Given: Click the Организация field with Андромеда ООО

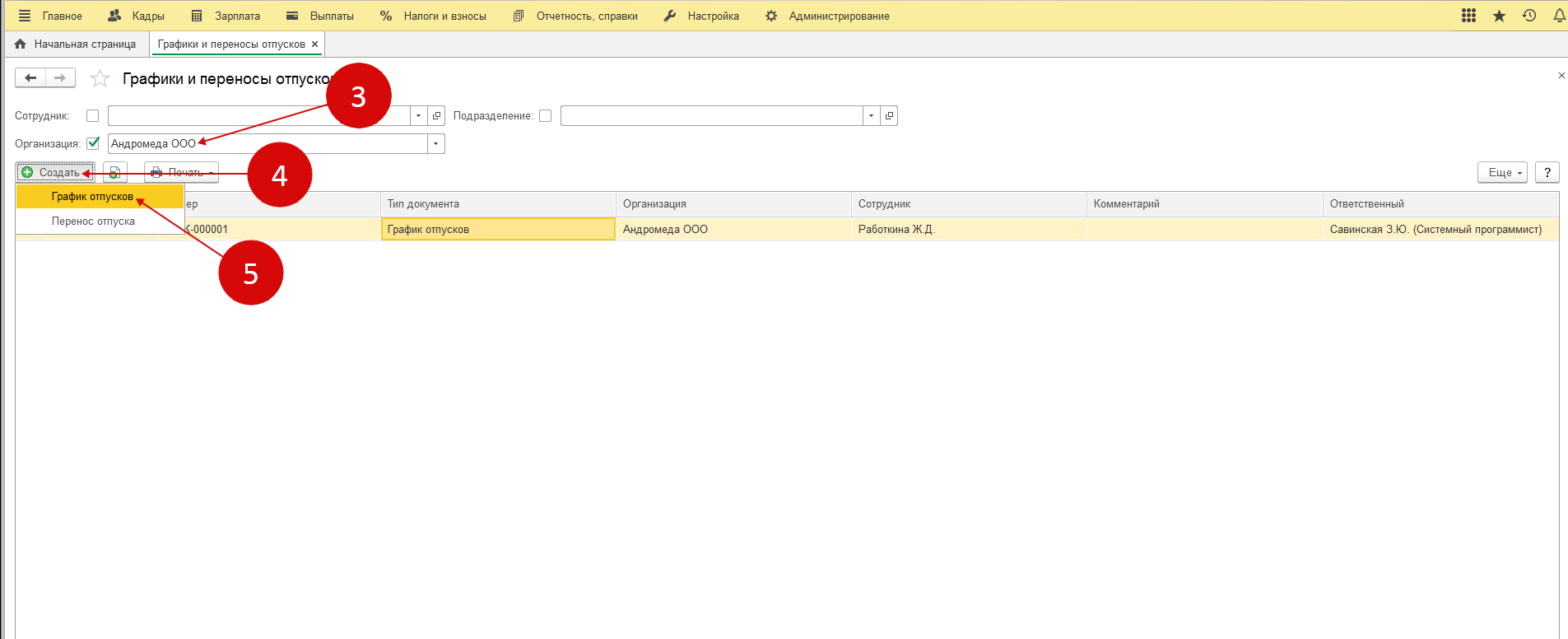Looking at the screenshot, I should tap(268, 144).
